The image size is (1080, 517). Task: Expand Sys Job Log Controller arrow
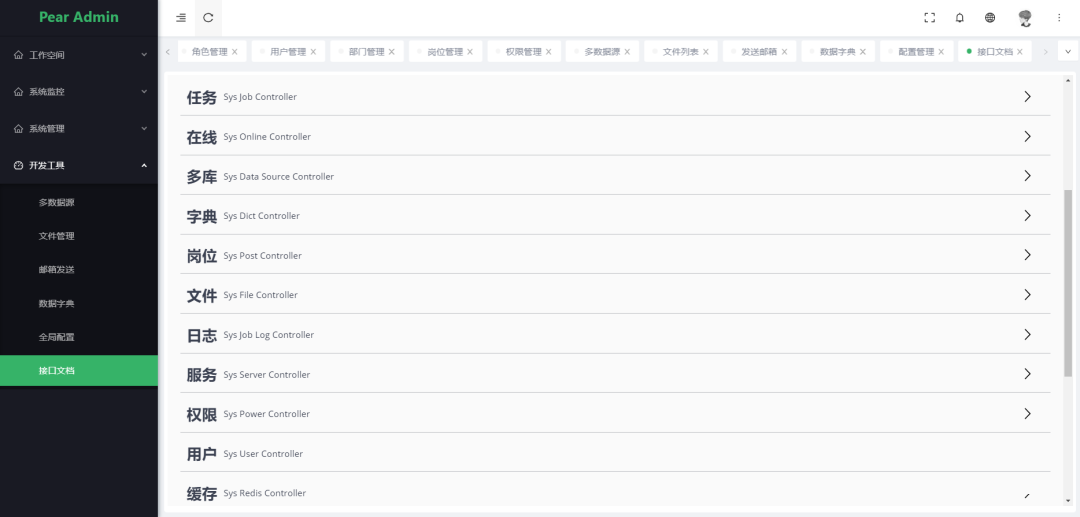(x=1028, y=335)
